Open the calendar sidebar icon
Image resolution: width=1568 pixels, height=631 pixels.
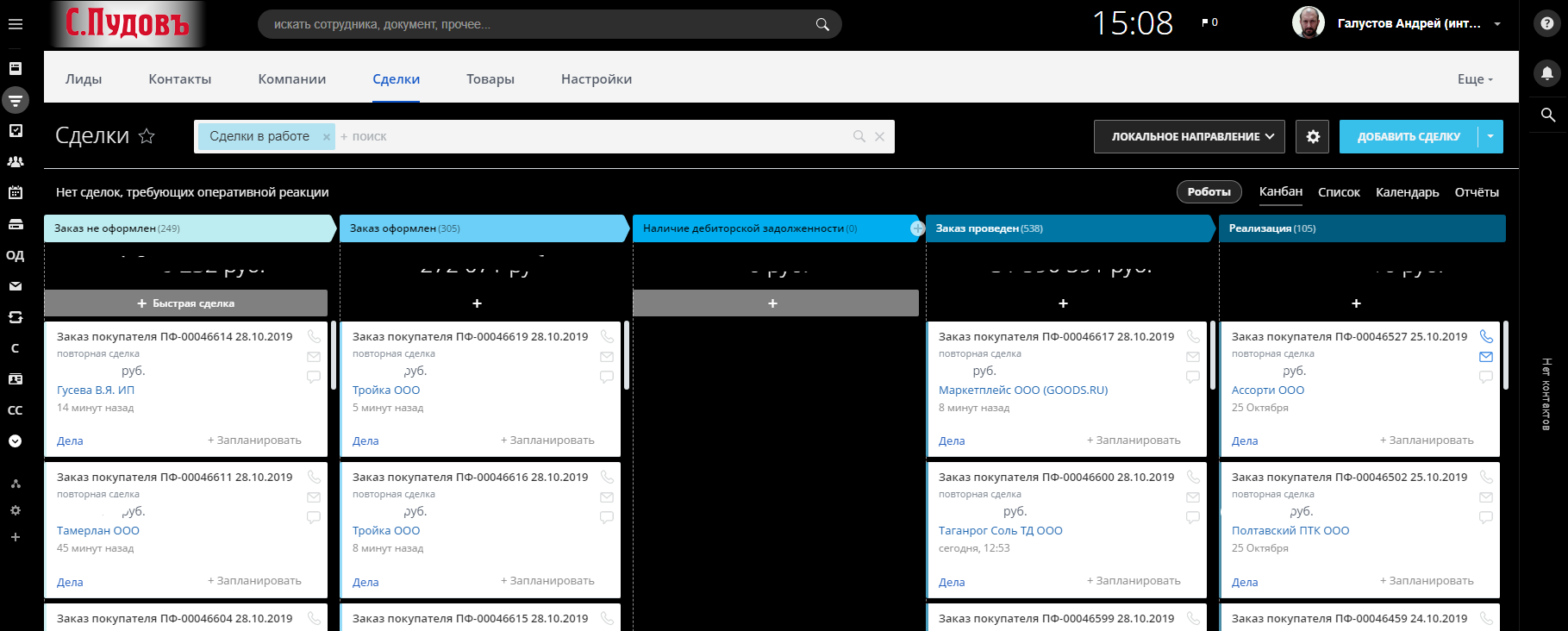(x=16, y=193)
